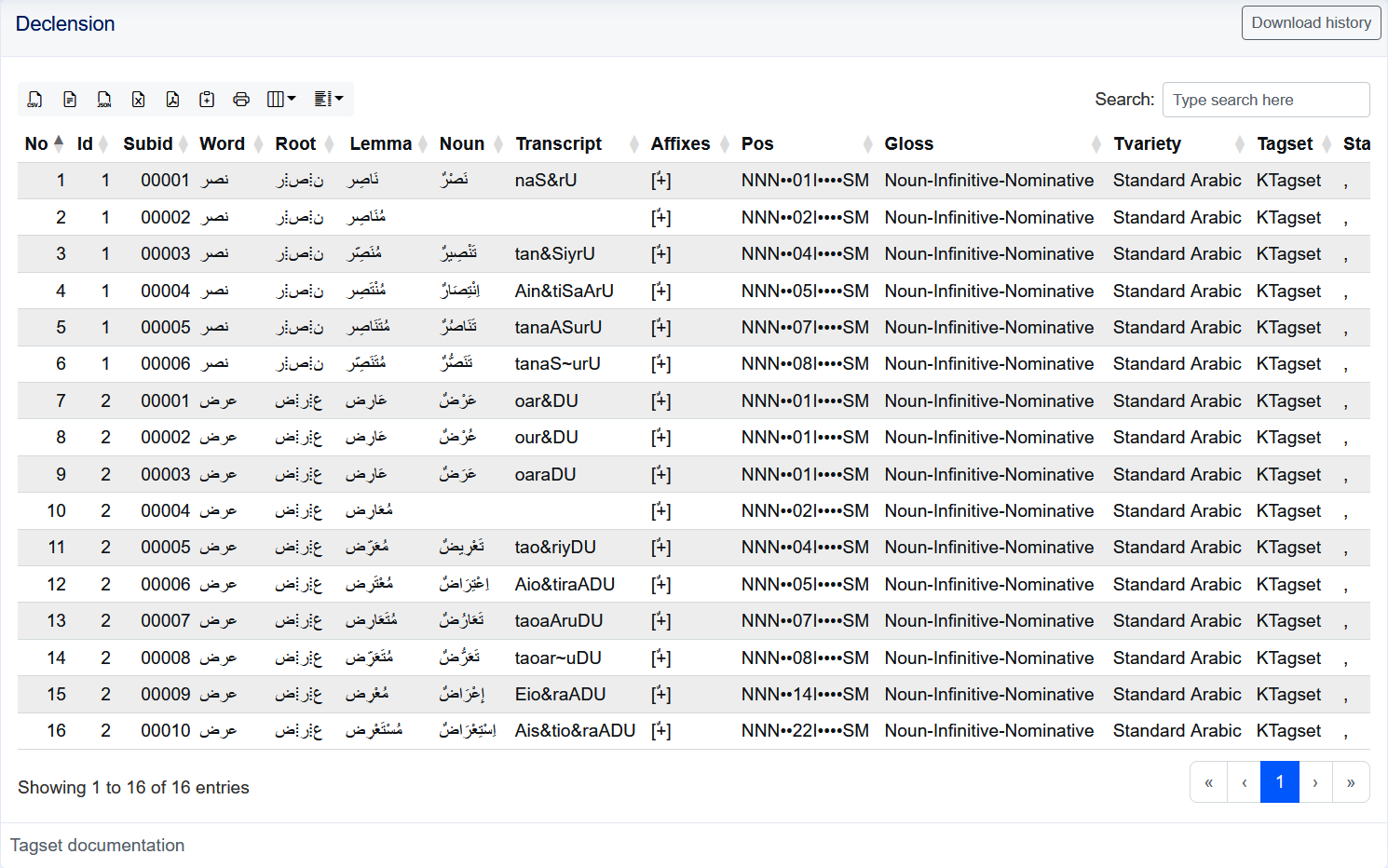Expand affixes for the Ain&tiSaArU row

tap(660, 291)
